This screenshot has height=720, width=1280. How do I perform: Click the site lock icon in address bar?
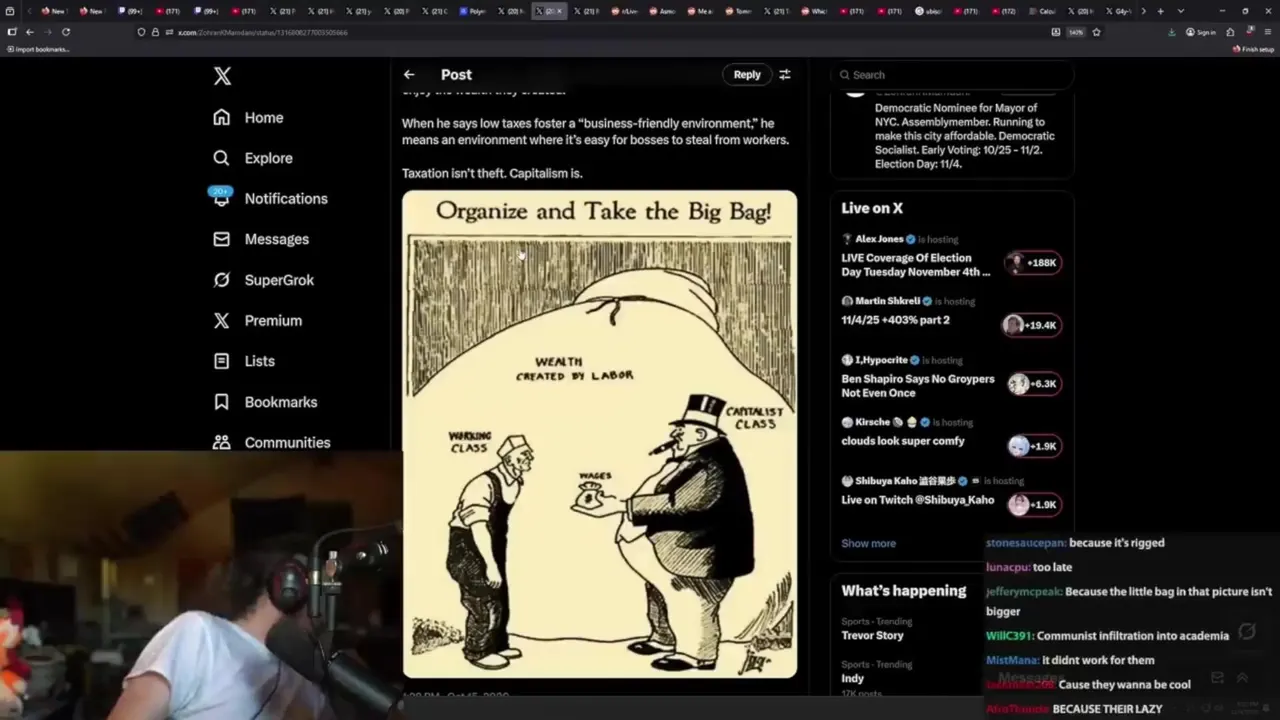[x=155, y=32]
